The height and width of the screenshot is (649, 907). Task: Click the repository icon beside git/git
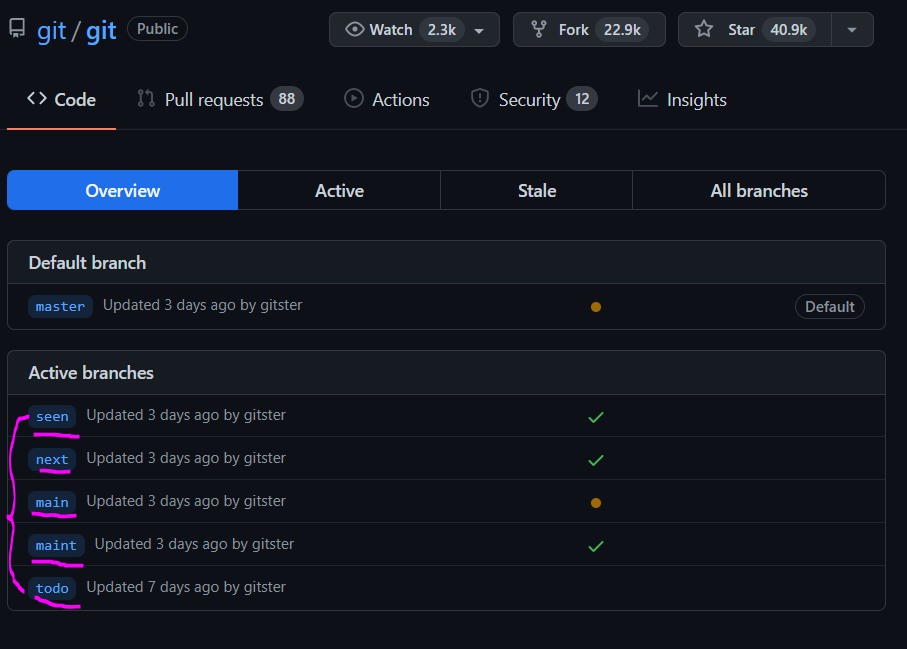(x=17, y=28)
